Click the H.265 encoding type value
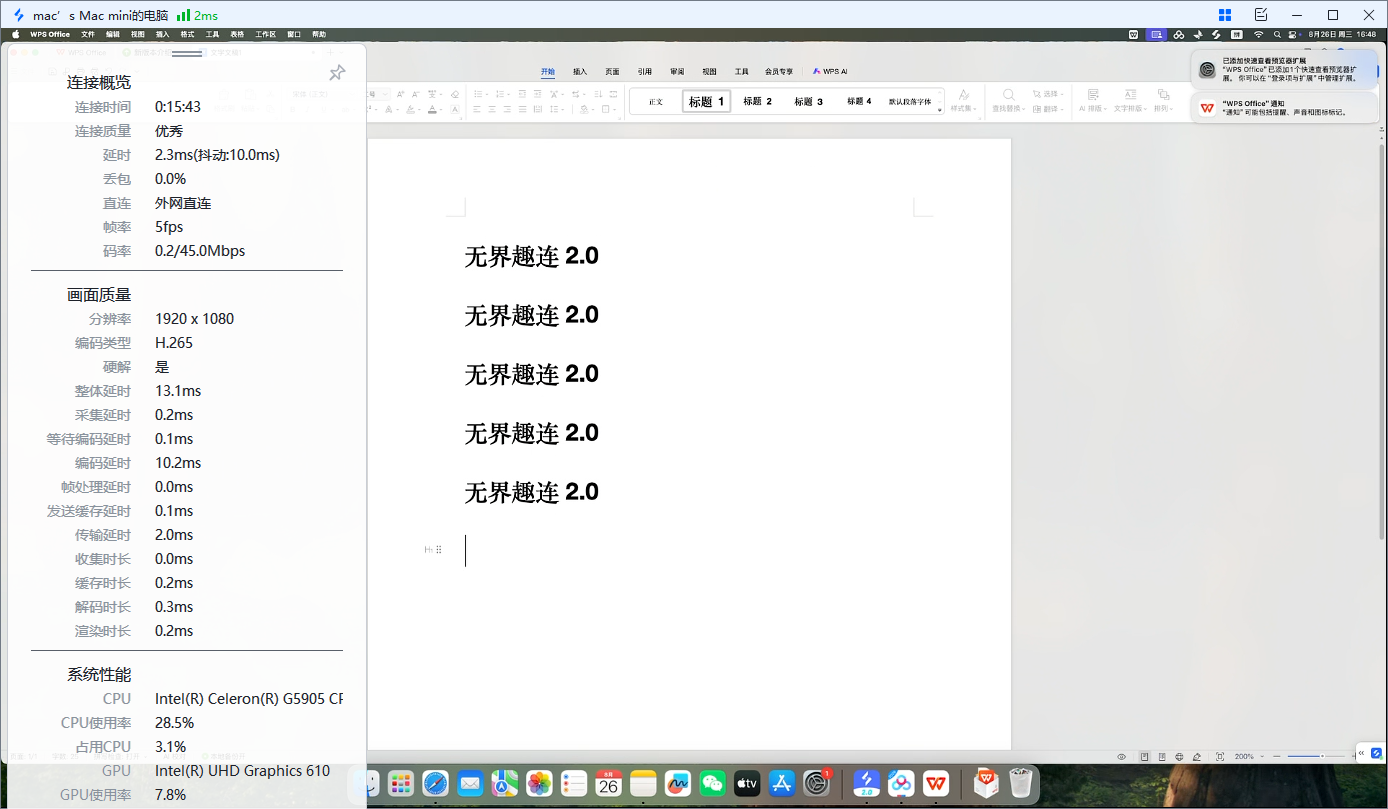 (174, 343)
